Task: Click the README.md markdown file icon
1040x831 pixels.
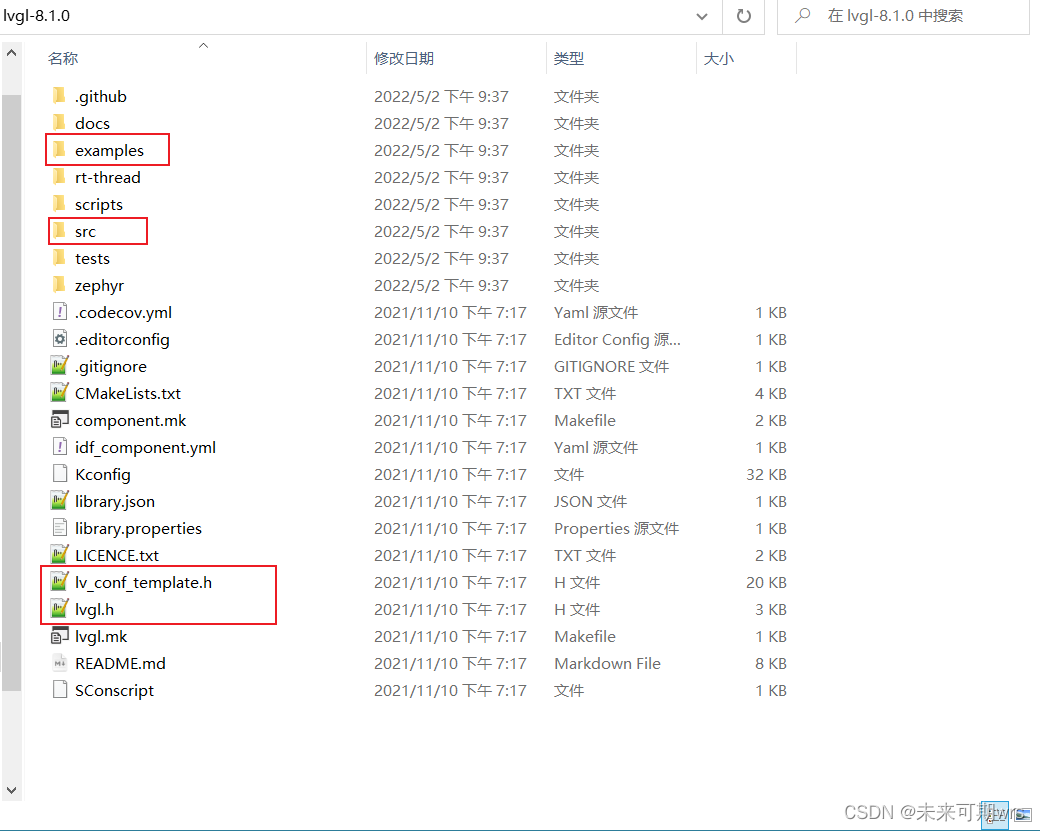Action: 60,663
